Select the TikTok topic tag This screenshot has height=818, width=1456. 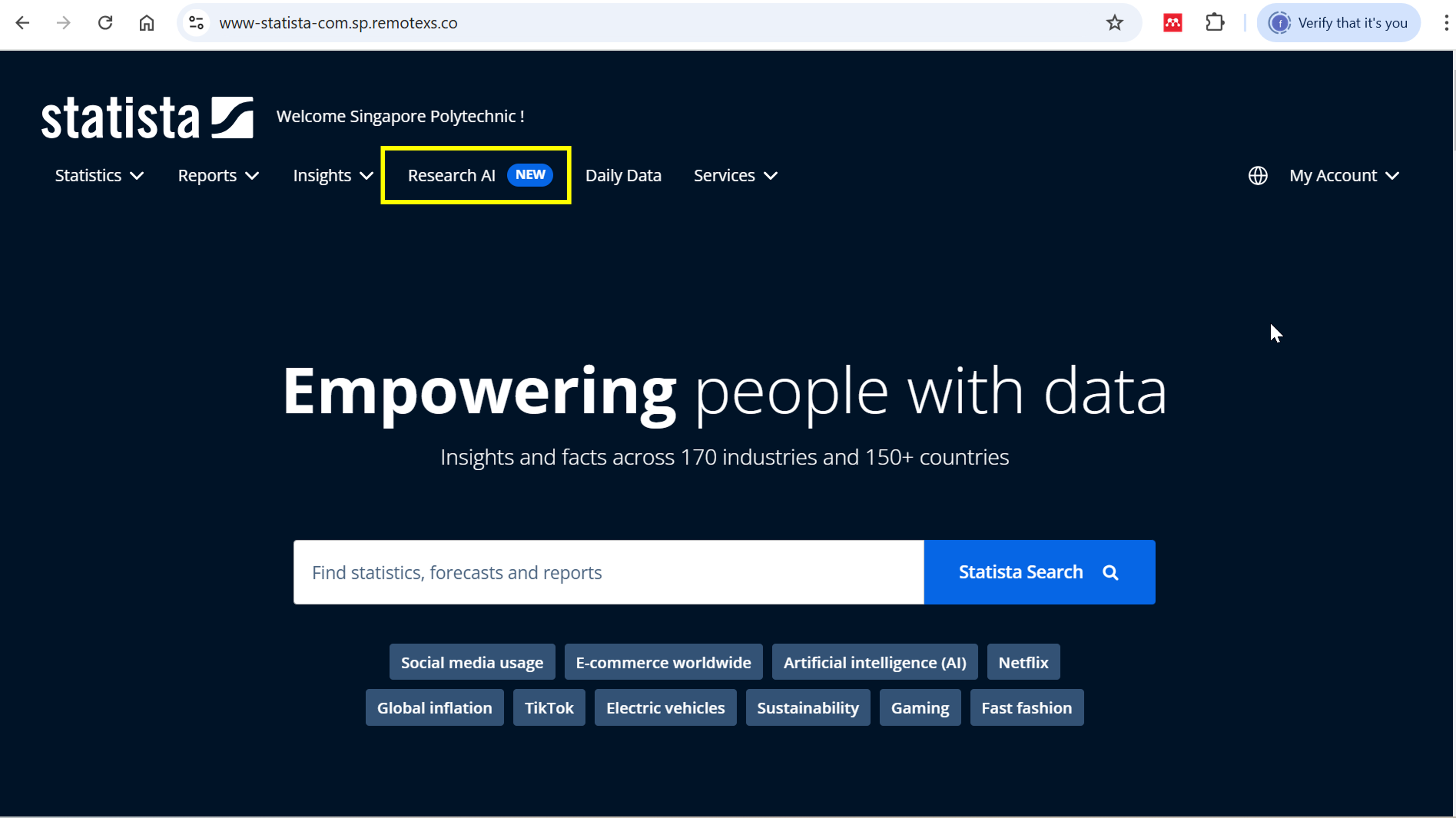click(x=549, y=707)
